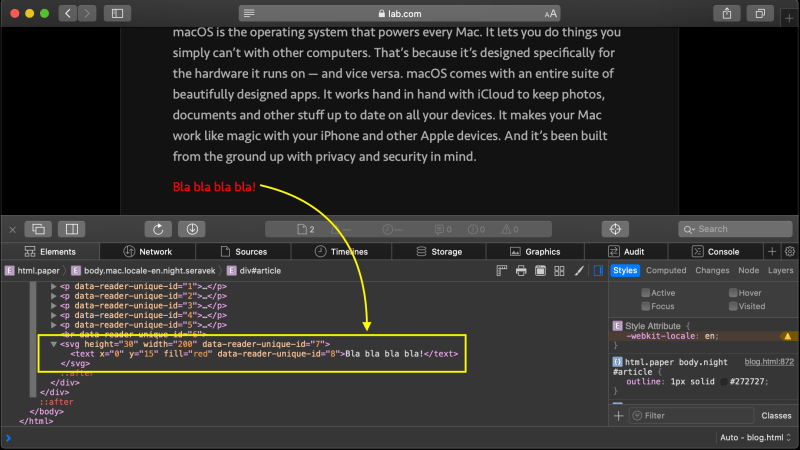Collapse the svg element node
The height and width of the screenshot is (450, 800).
[x=54, y=344]
